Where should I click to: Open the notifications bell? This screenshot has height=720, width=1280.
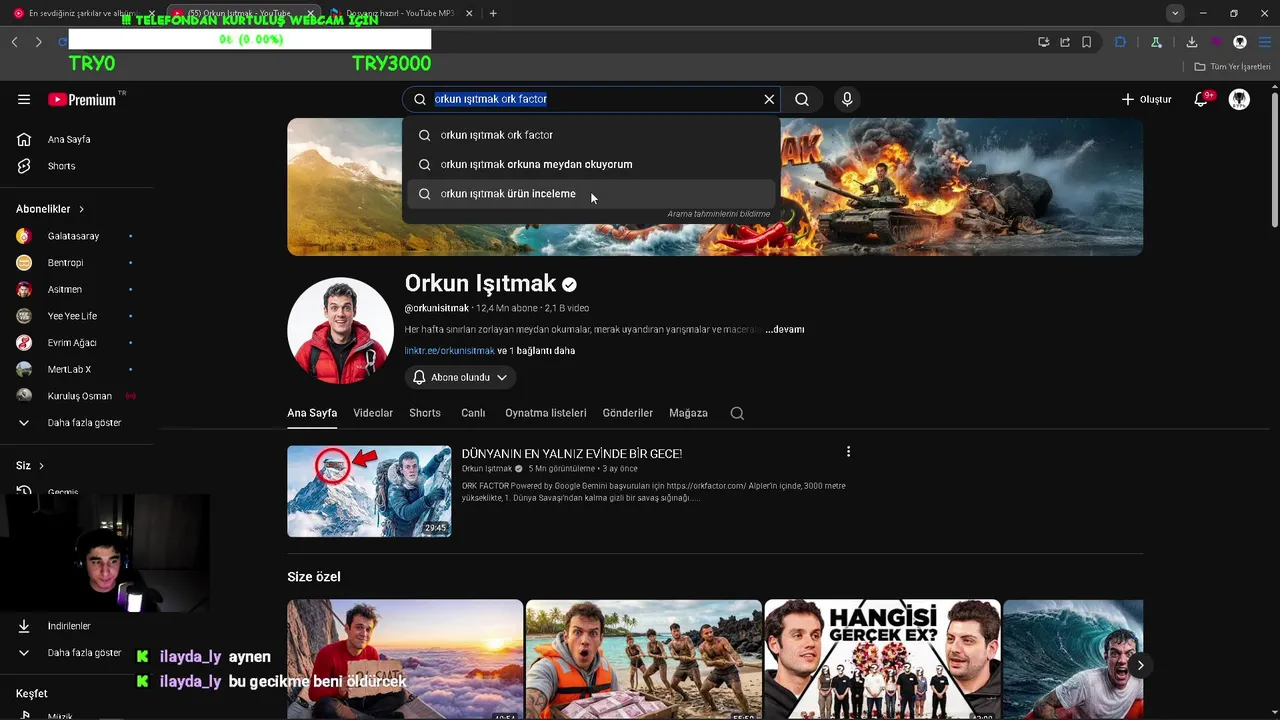1203,99
